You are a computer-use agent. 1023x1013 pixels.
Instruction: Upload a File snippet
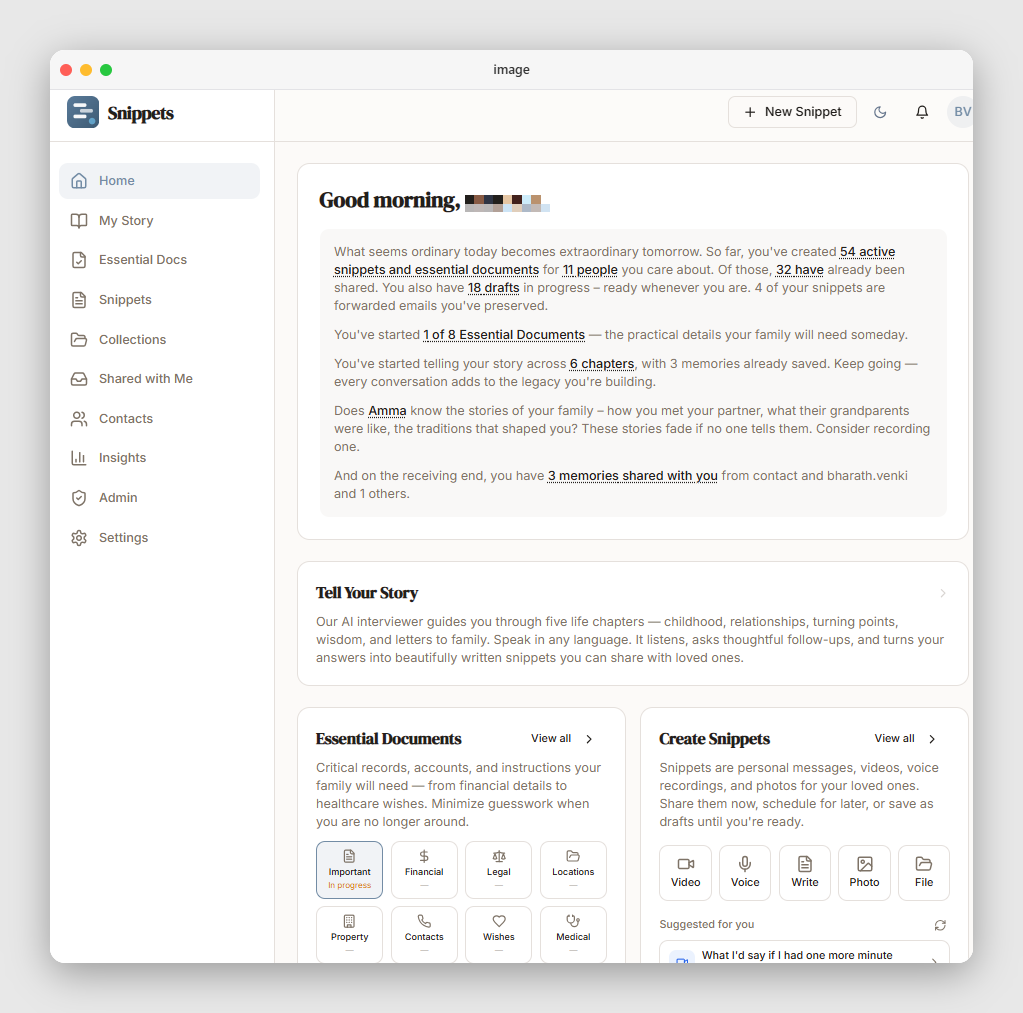[922, 872]
